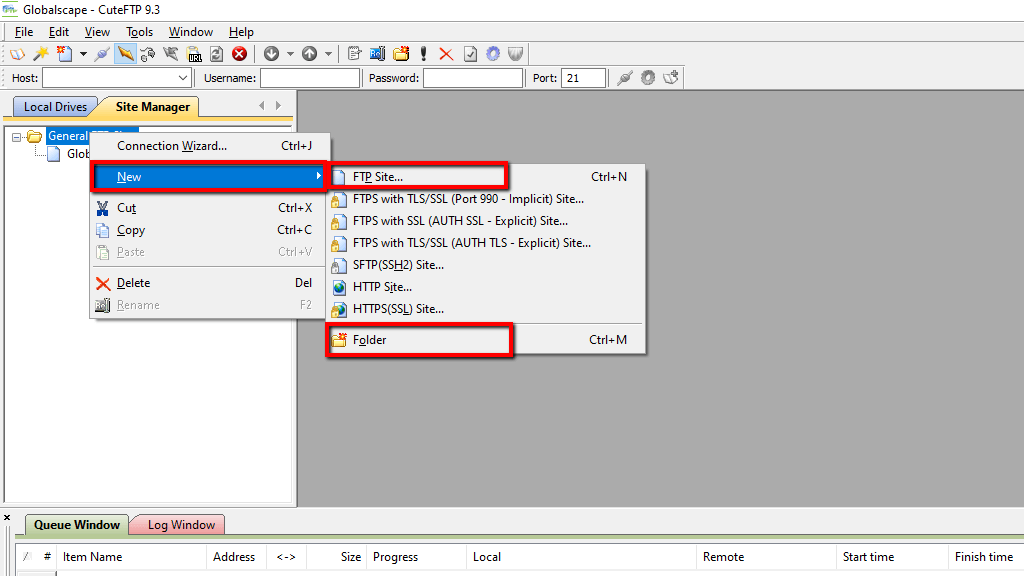
Task: Open the Global Options gear icon
Action: point(490,54)
